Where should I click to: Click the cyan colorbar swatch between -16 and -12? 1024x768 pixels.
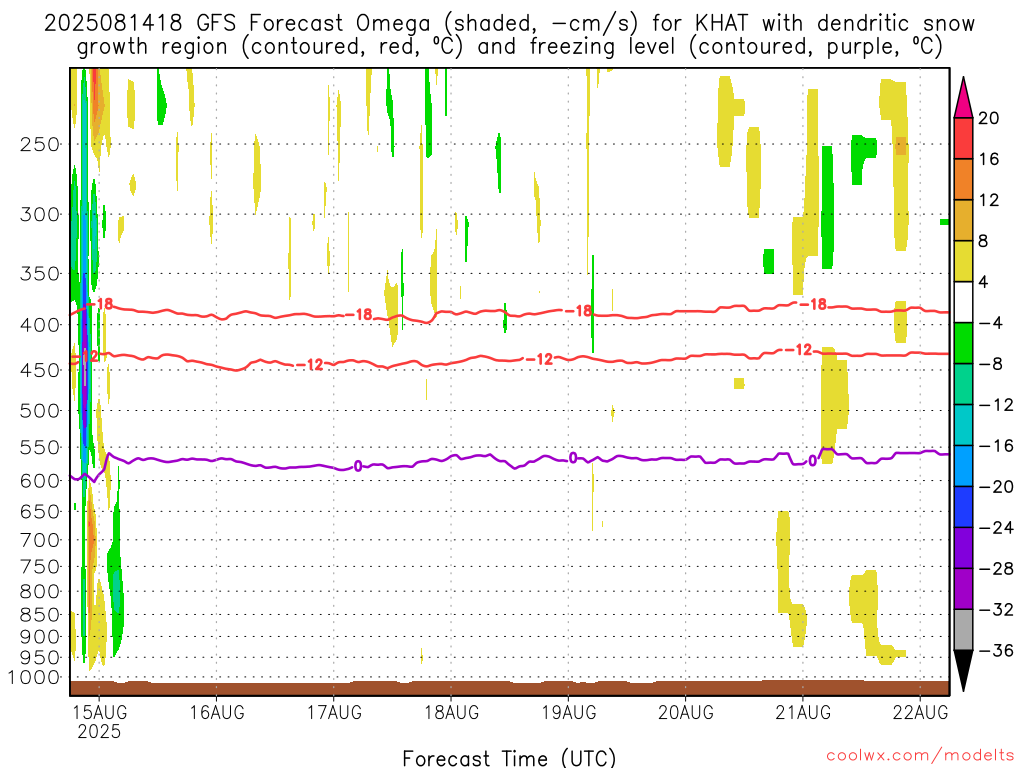click(963, 425)
